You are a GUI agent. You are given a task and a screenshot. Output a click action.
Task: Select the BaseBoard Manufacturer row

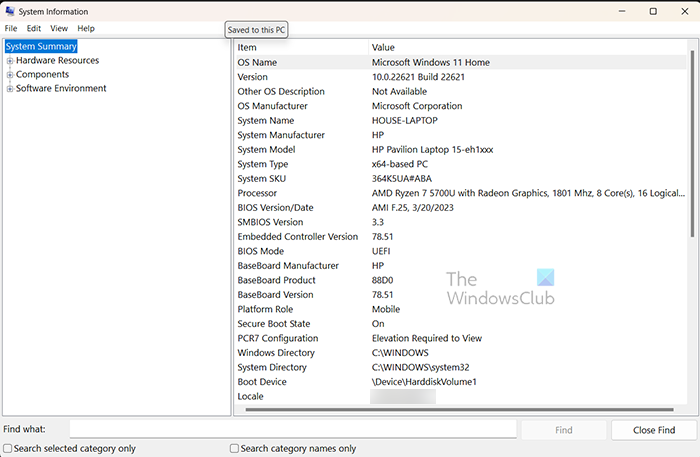pyautogui.click(x=461, y=266)
